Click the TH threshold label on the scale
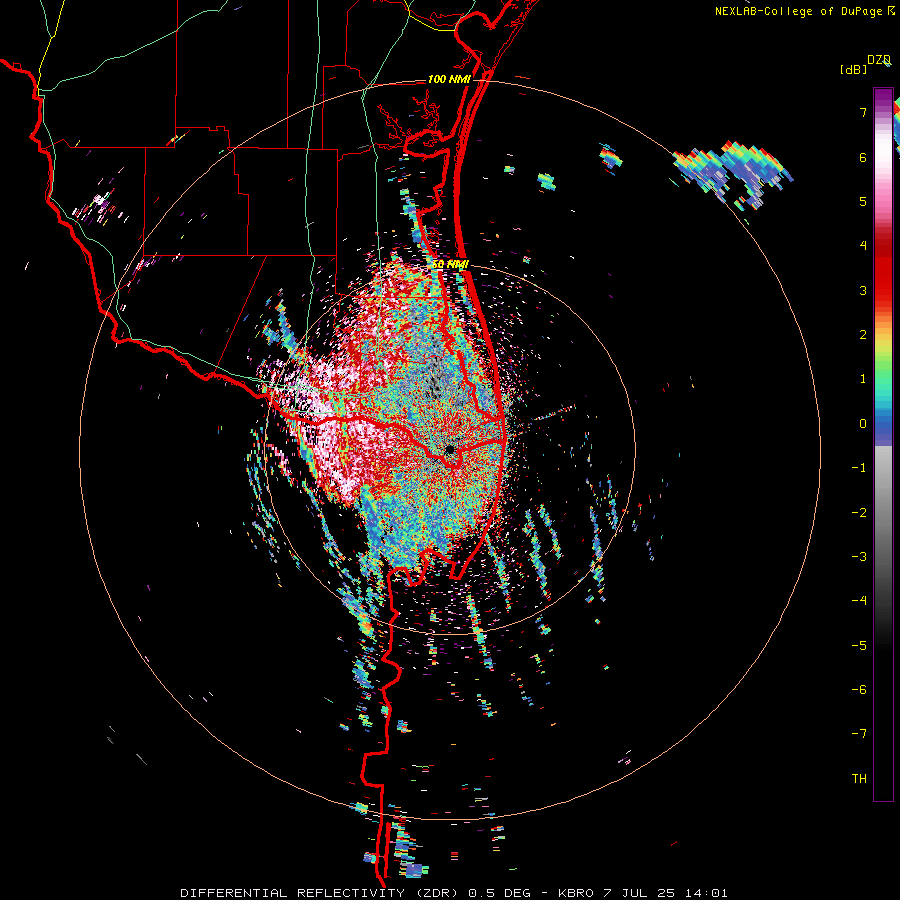This screenshot has width=900, height=900. tap(859, 779)
